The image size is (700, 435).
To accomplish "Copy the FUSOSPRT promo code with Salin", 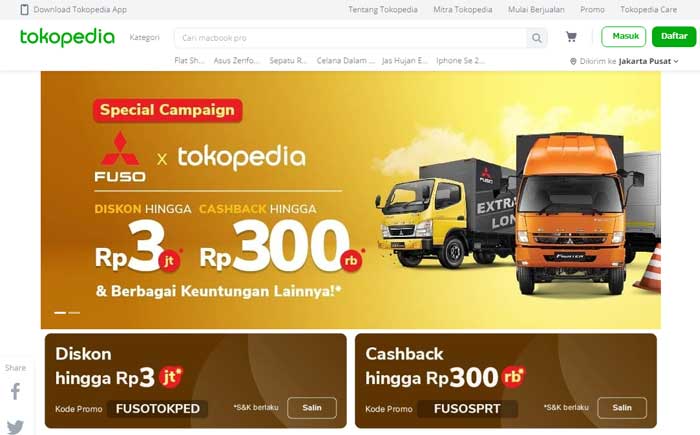I will [x=622, y=408].
